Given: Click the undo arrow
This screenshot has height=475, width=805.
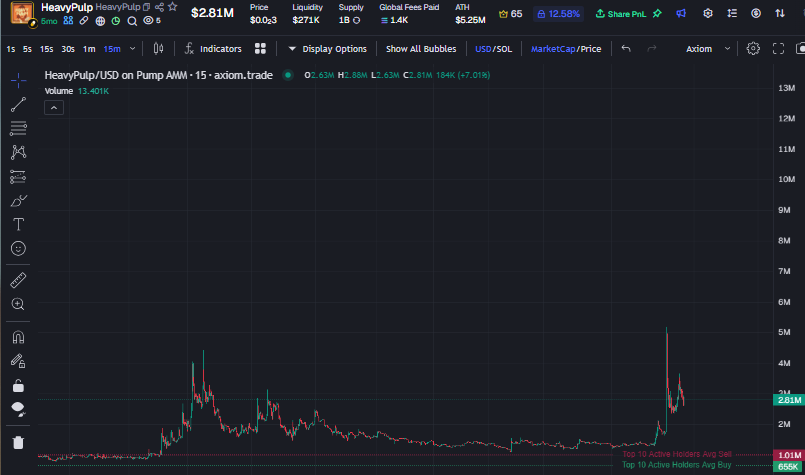Looking at the screenshot, I should [626, 48].
